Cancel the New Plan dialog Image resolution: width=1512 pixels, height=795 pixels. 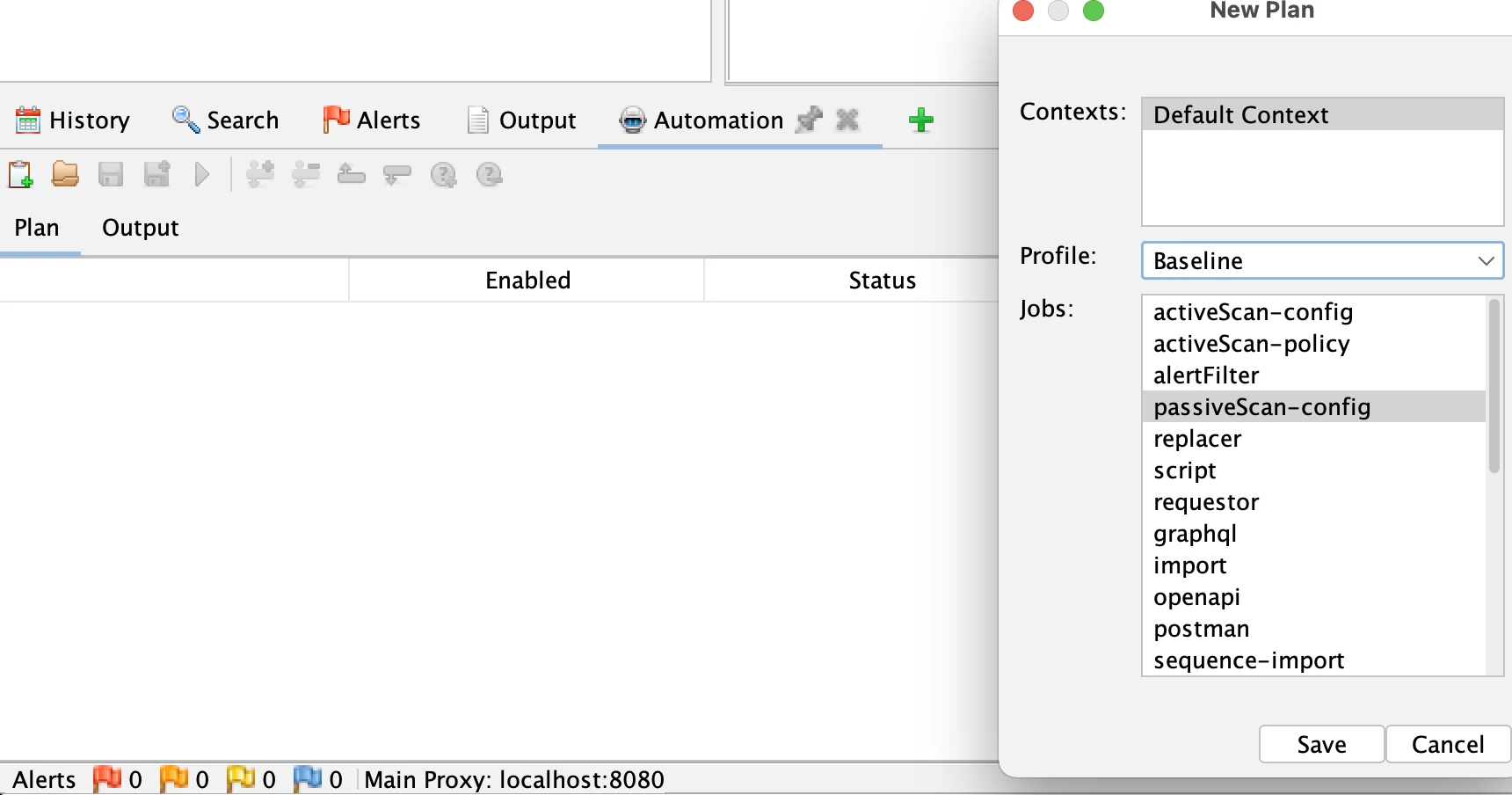point(1447,744)
